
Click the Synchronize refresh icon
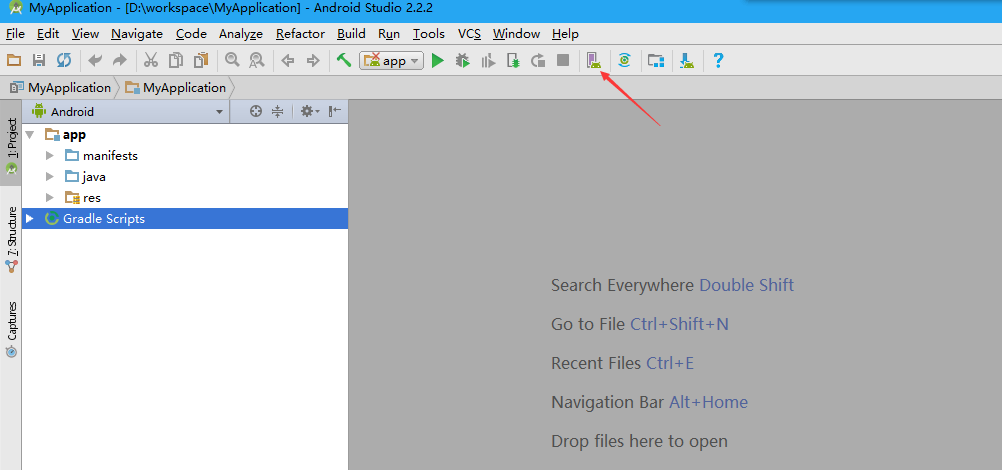tap(63, 61)
